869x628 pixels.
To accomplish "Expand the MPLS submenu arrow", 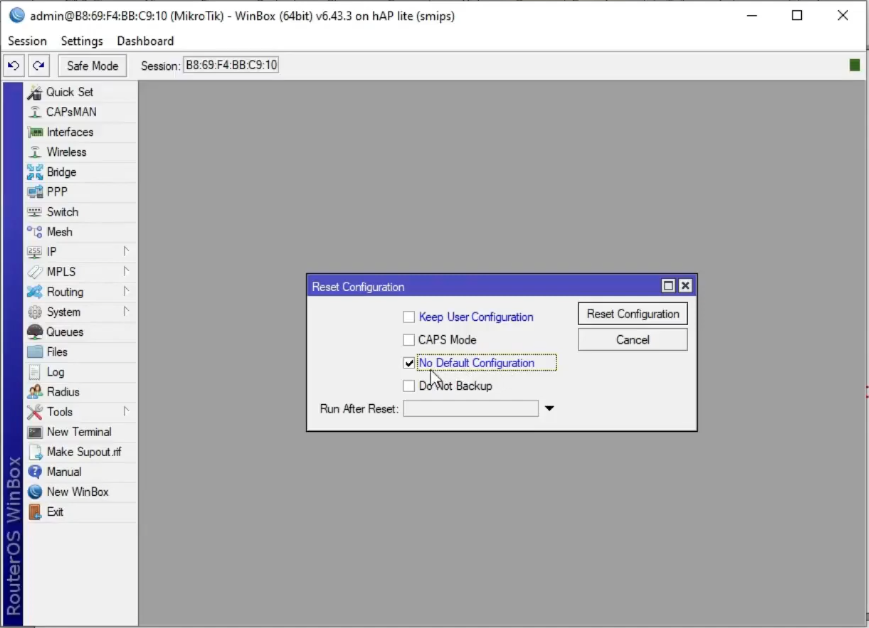I will (x=126, y=271).
